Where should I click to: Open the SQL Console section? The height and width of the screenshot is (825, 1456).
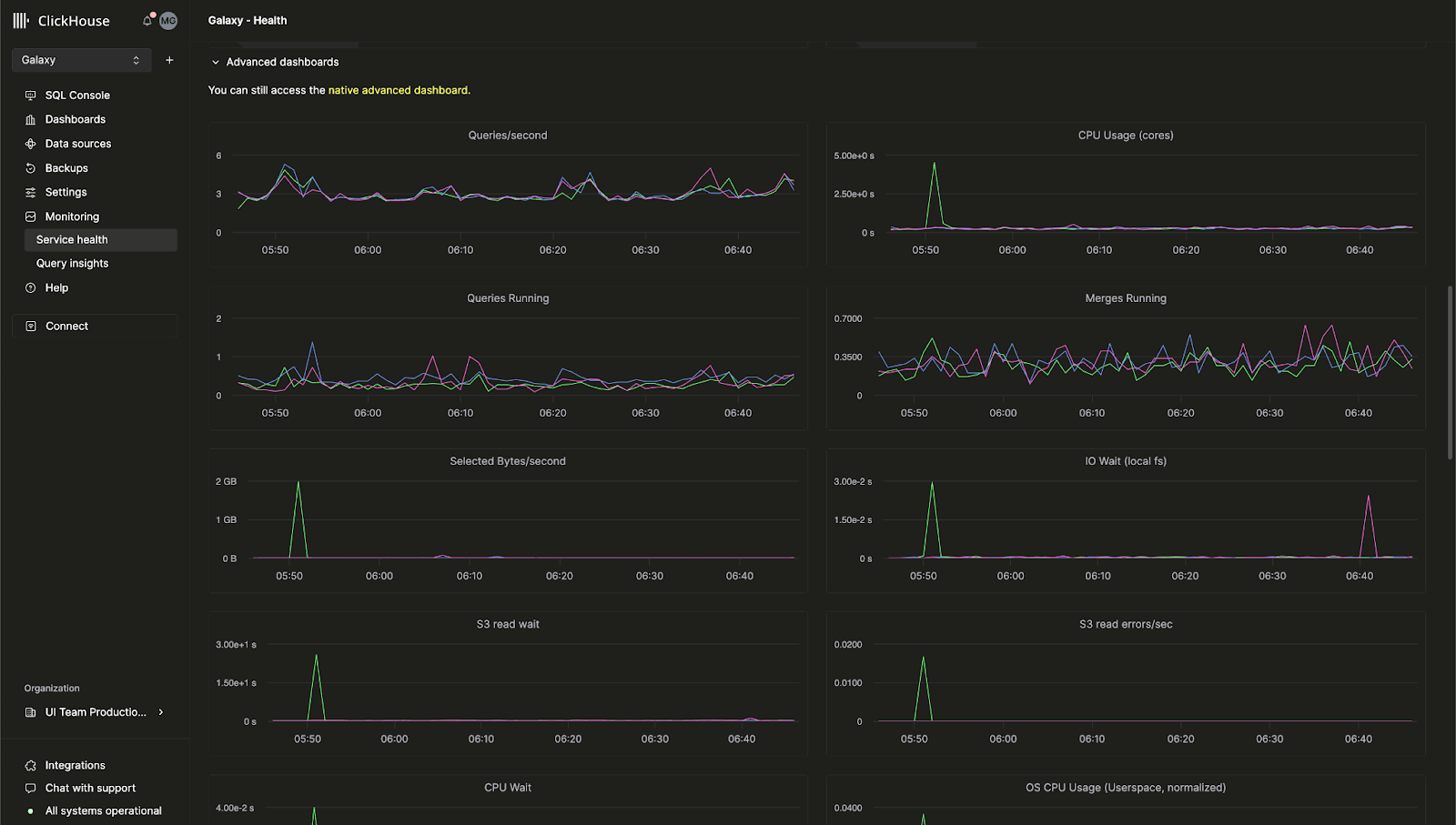pyautogui.click(x=77, y=95)
